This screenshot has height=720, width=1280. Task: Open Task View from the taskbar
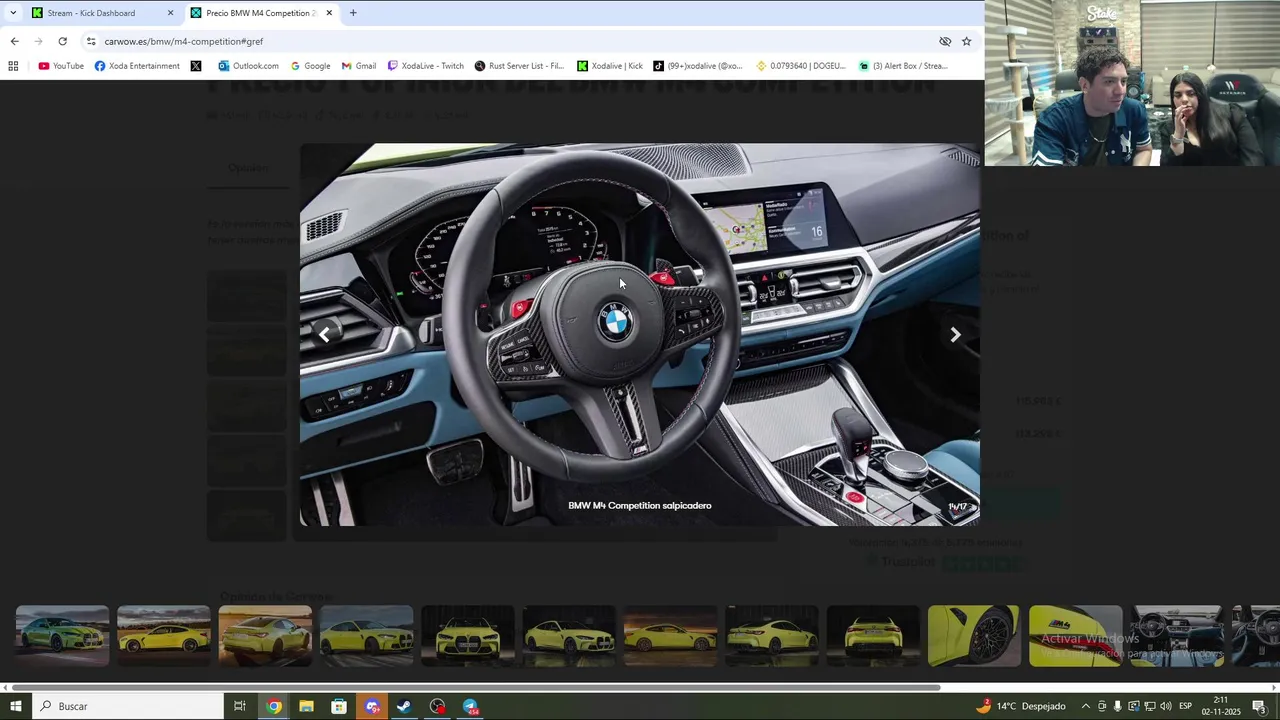(240, 706)
